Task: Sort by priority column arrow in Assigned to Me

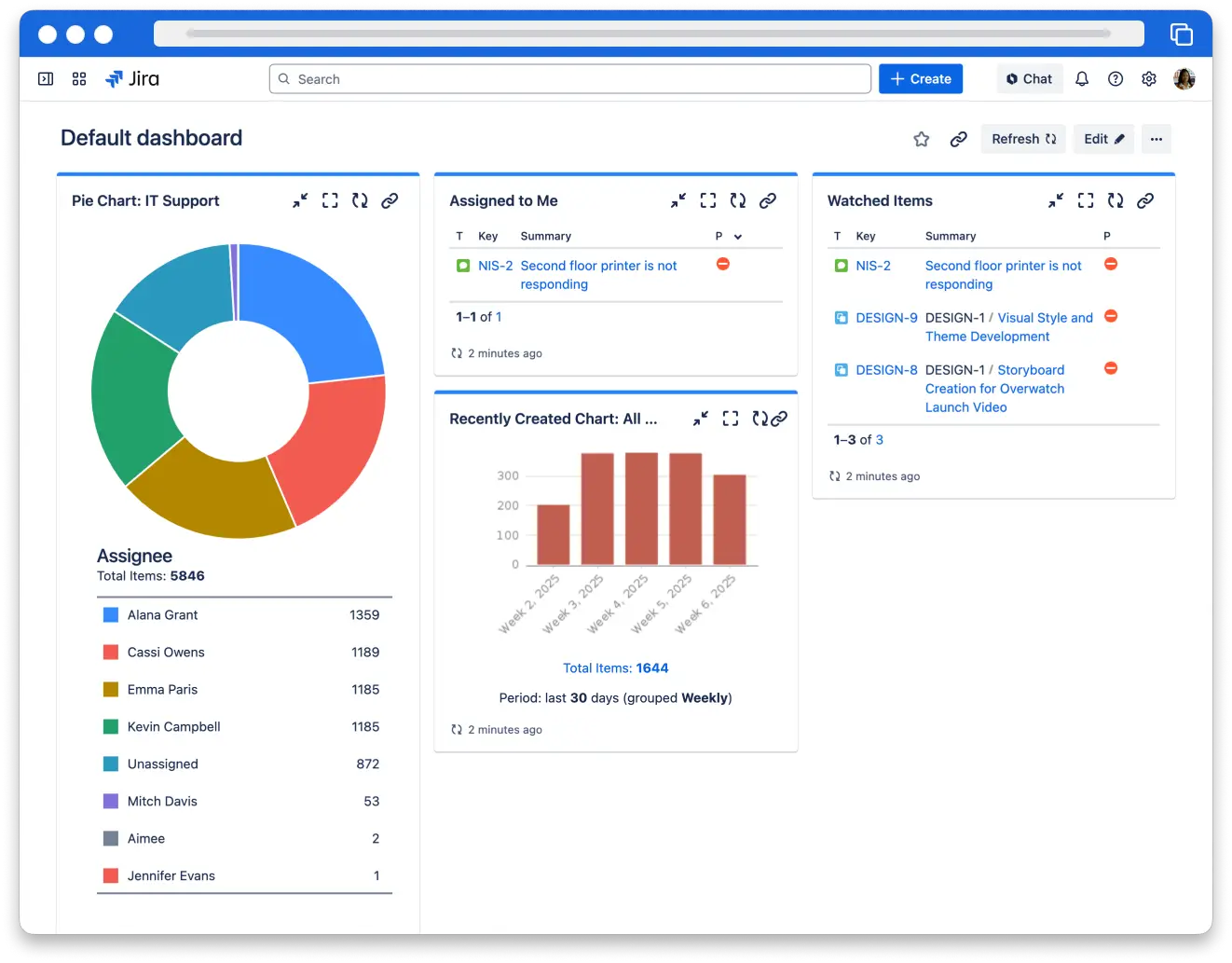Action: point(738,237)
